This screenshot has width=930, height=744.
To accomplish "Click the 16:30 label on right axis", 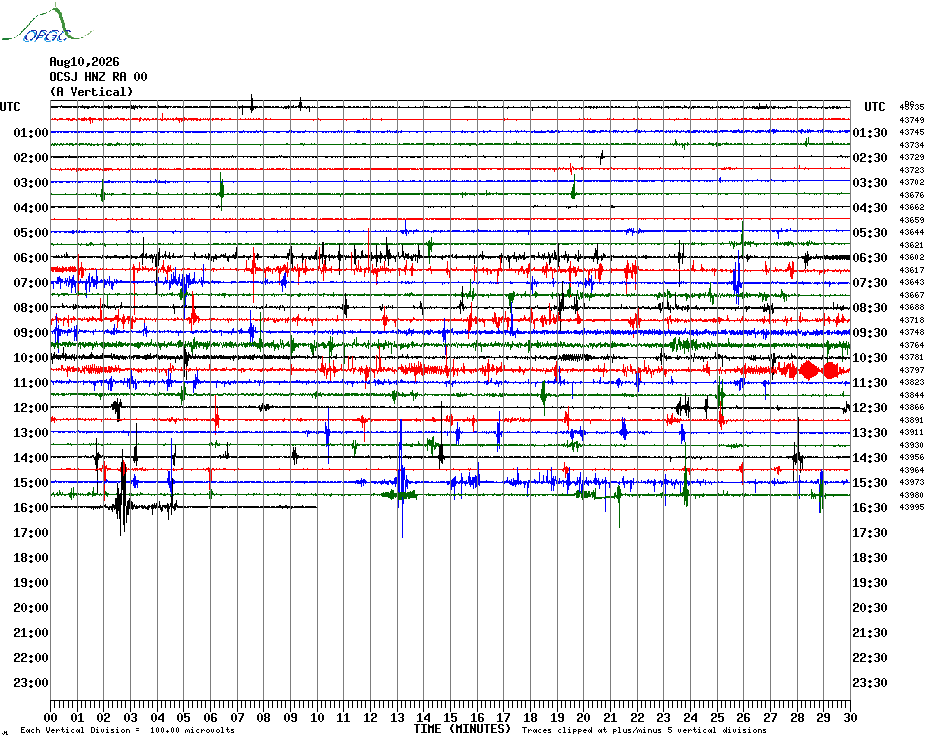I will tap(870, 507).
